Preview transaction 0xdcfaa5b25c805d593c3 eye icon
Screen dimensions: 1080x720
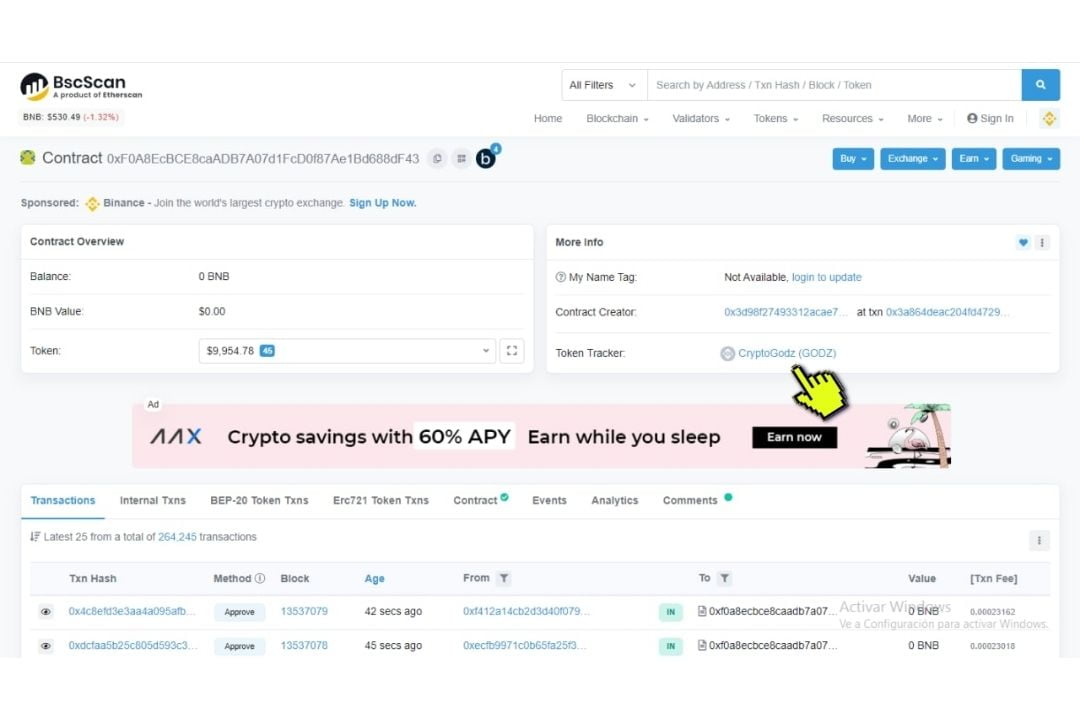pyautogui.click(x=45, y=646)
